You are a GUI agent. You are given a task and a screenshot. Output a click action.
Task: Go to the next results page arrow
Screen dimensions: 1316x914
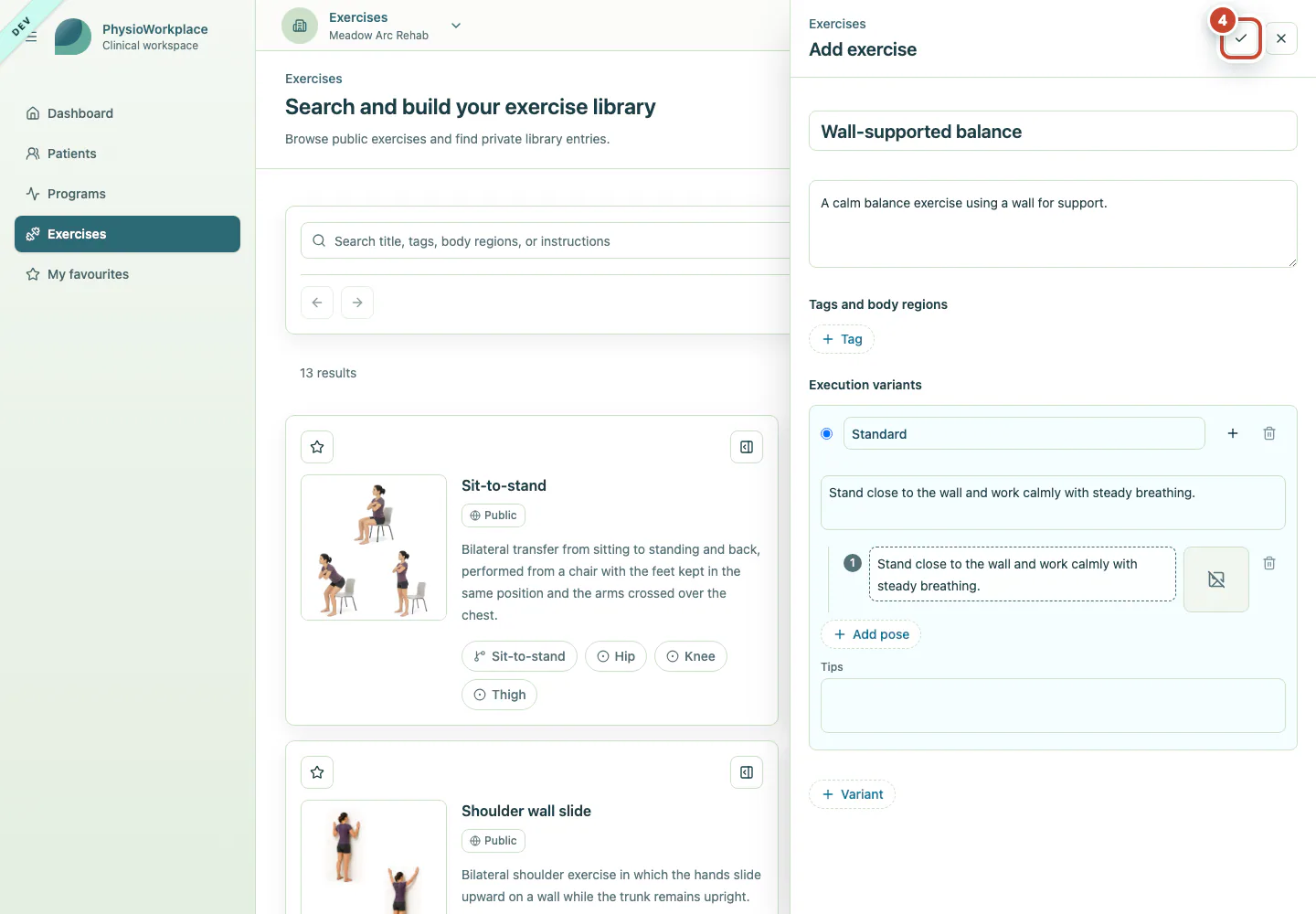point(357,303)
